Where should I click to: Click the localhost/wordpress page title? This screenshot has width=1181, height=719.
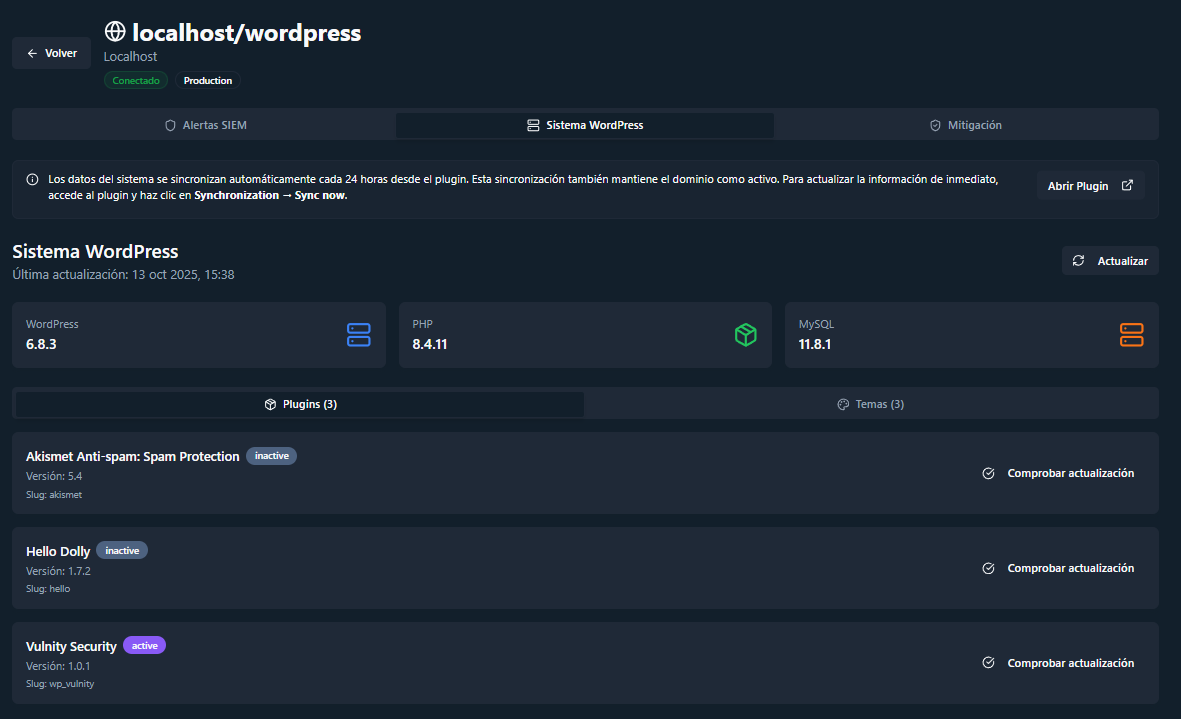(x=246, y=32)
